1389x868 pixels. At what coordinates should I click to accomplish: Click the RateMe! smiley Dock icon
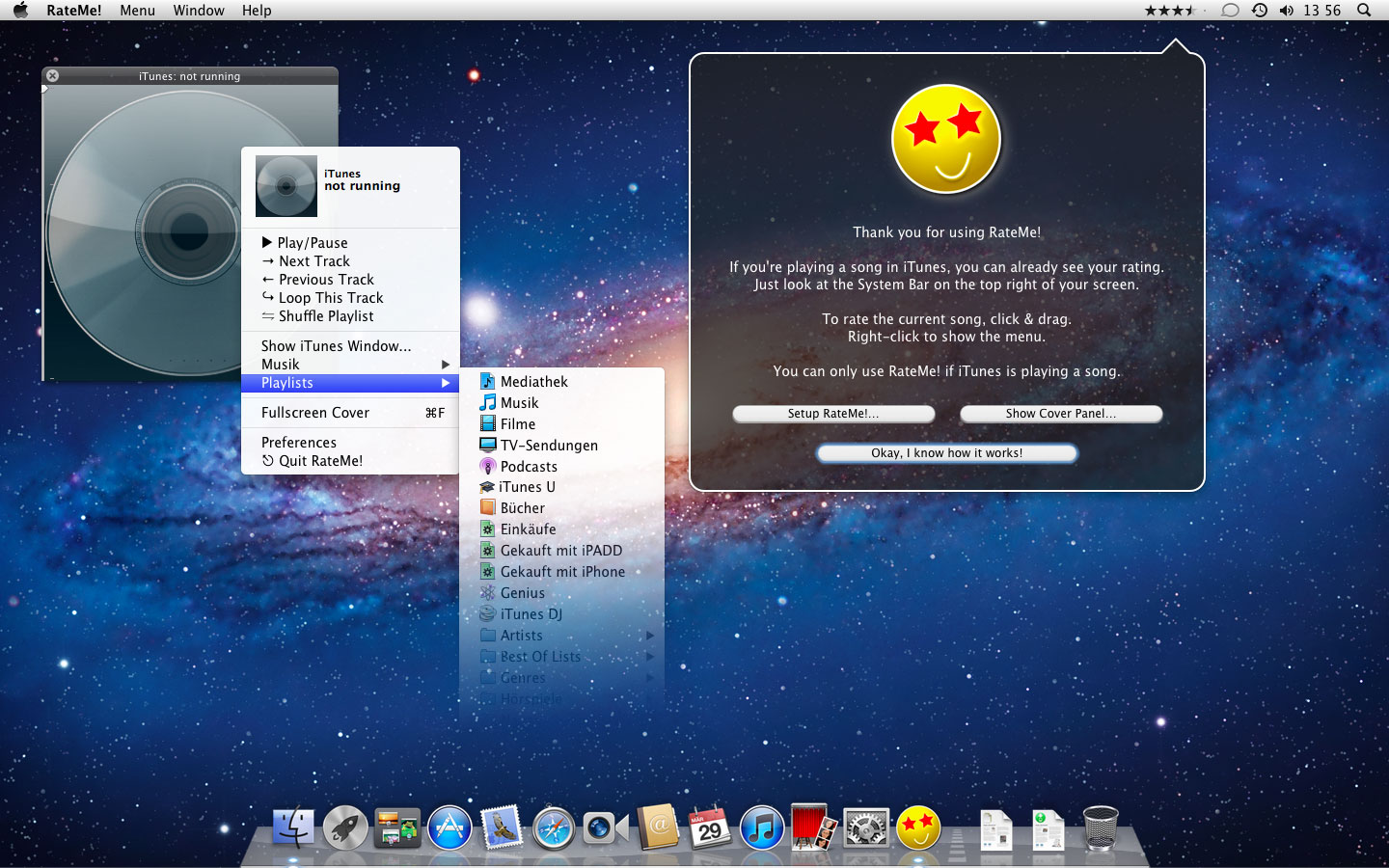pos(918,827)
